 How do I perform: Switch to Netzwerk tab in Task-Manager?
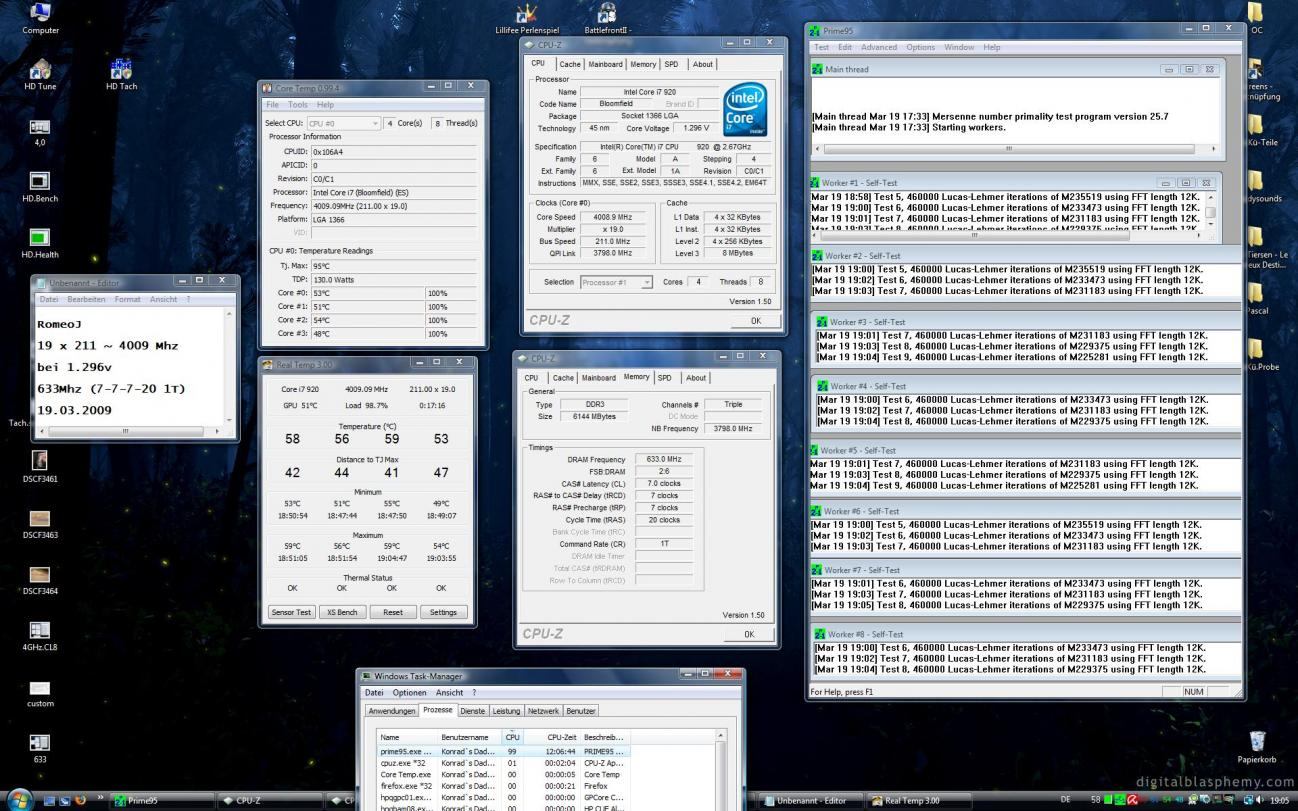tap(543, 711)
